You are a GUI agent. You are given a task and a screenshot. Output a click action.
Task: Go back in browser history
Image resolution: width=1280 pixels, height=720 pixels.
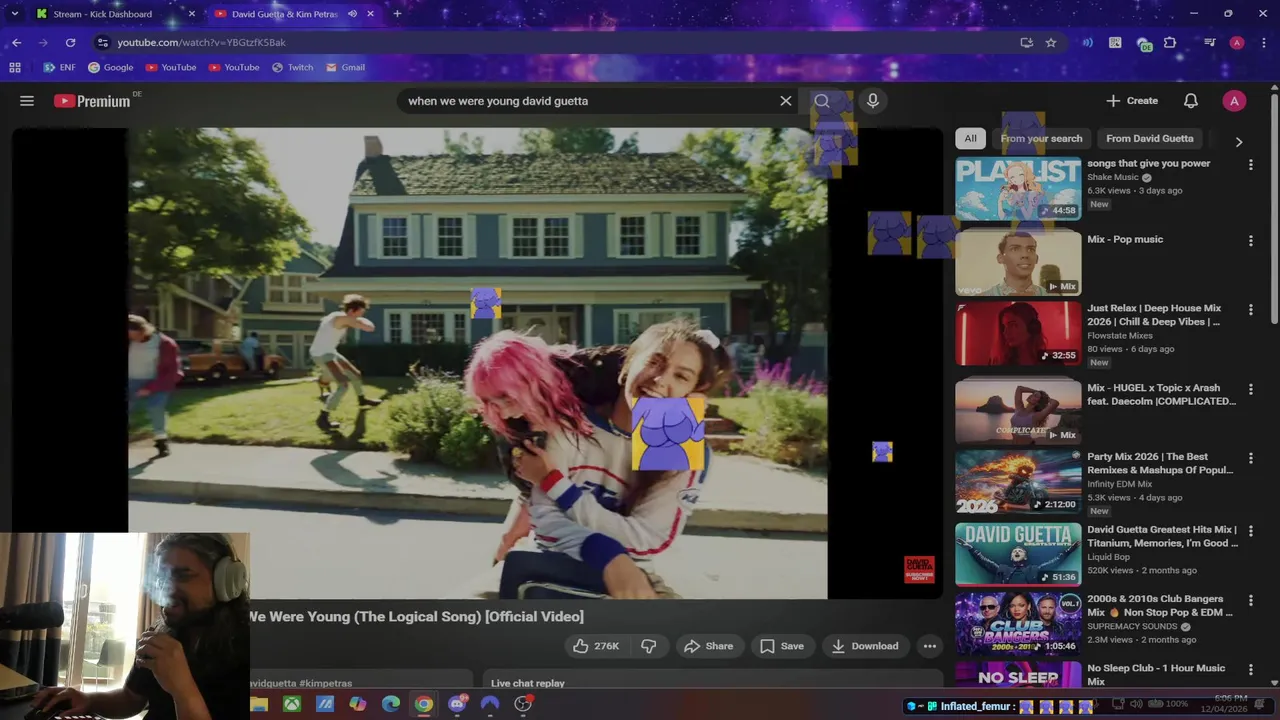point(17,43)
